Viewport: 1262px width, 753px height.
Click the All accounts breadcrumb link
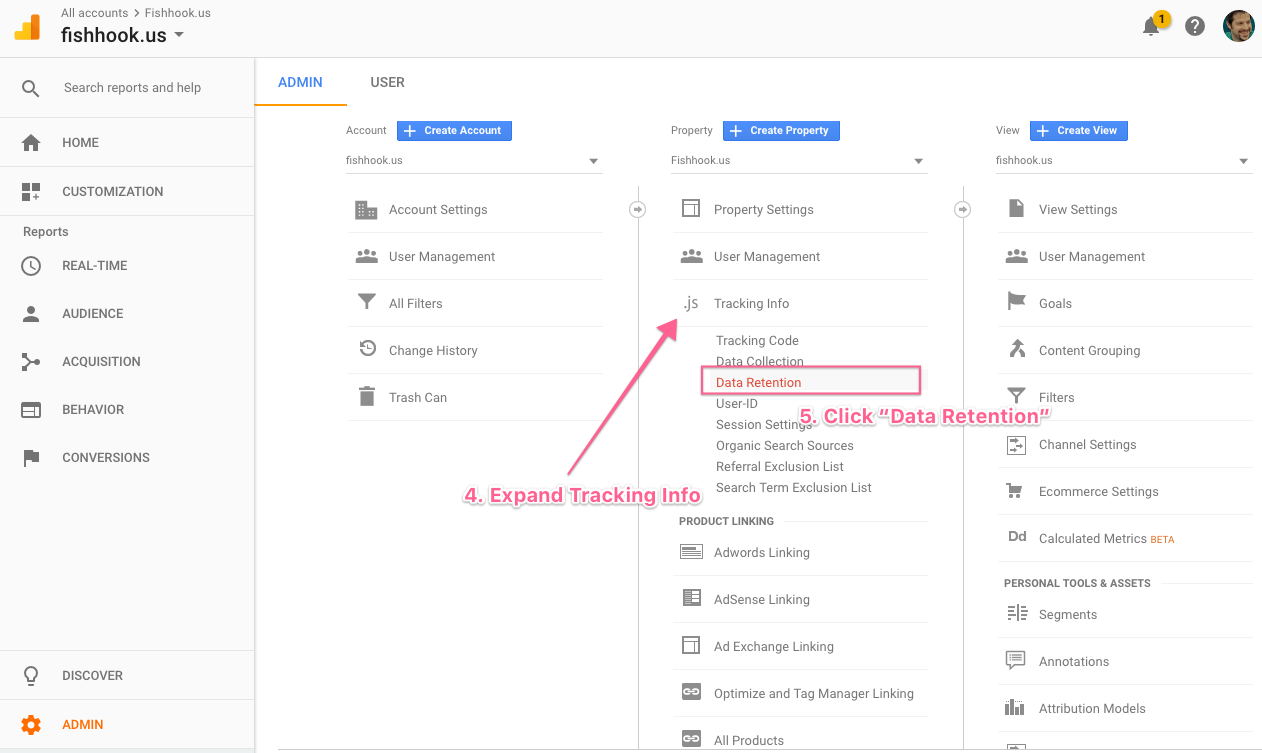coord(95,13)
